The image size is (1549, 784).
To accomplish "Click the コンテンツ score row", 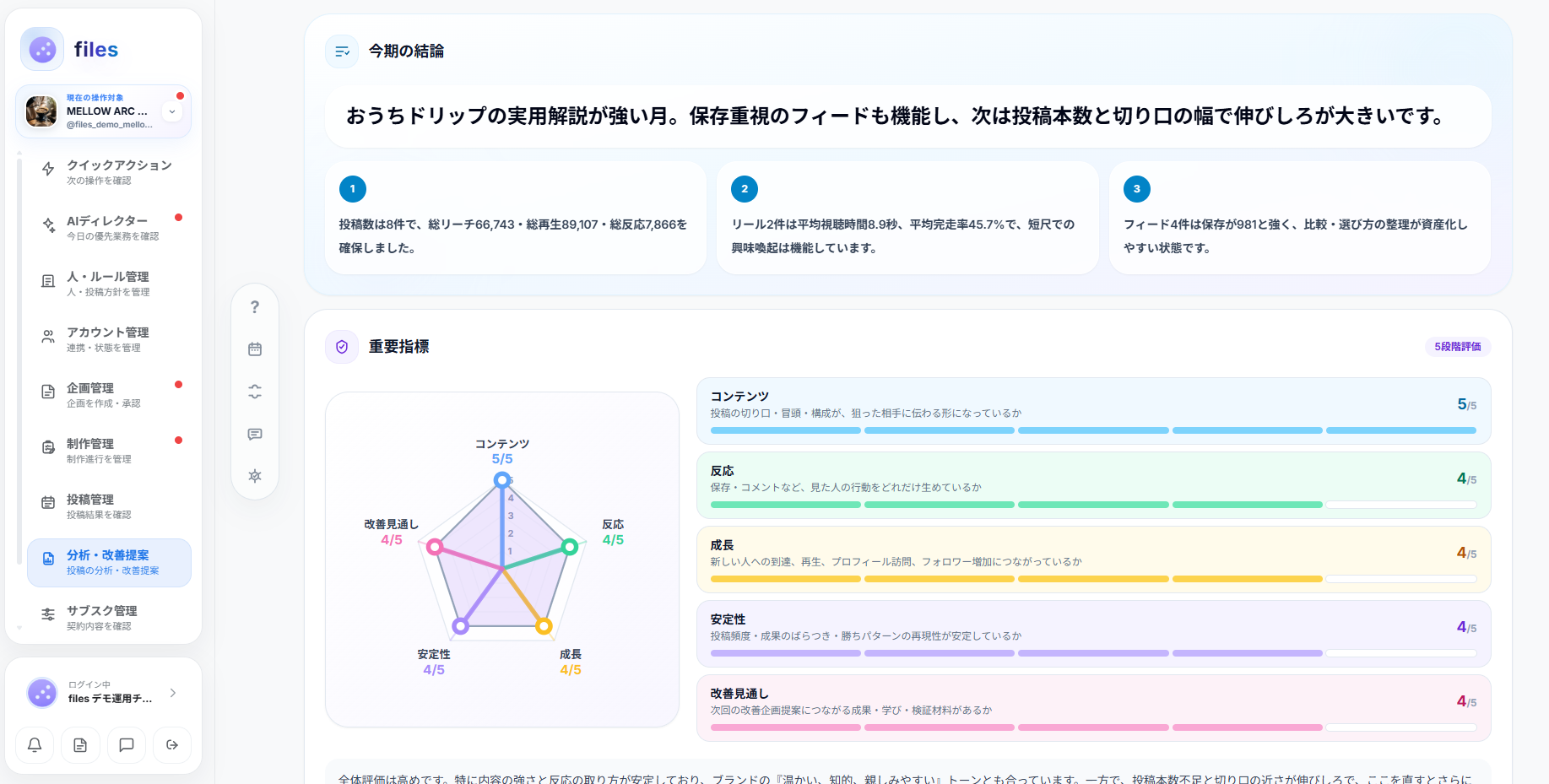I will pyautogui.click(x=1094, y=411).
